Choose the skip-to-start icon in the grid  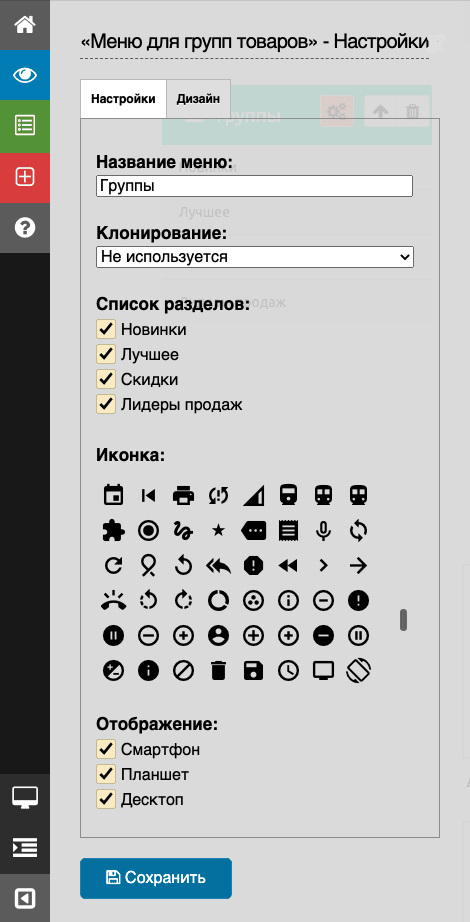[148, 496]
